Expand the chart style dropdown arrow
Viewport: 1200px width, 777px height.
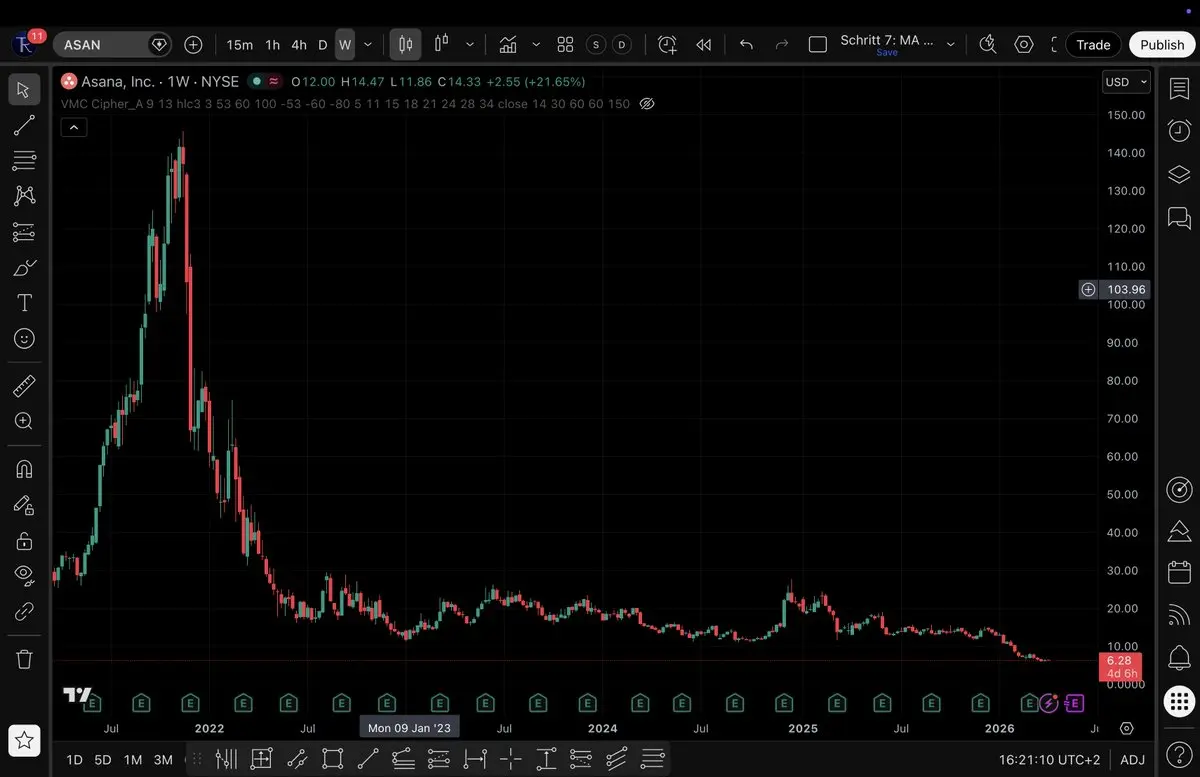[x=470, y=45]
